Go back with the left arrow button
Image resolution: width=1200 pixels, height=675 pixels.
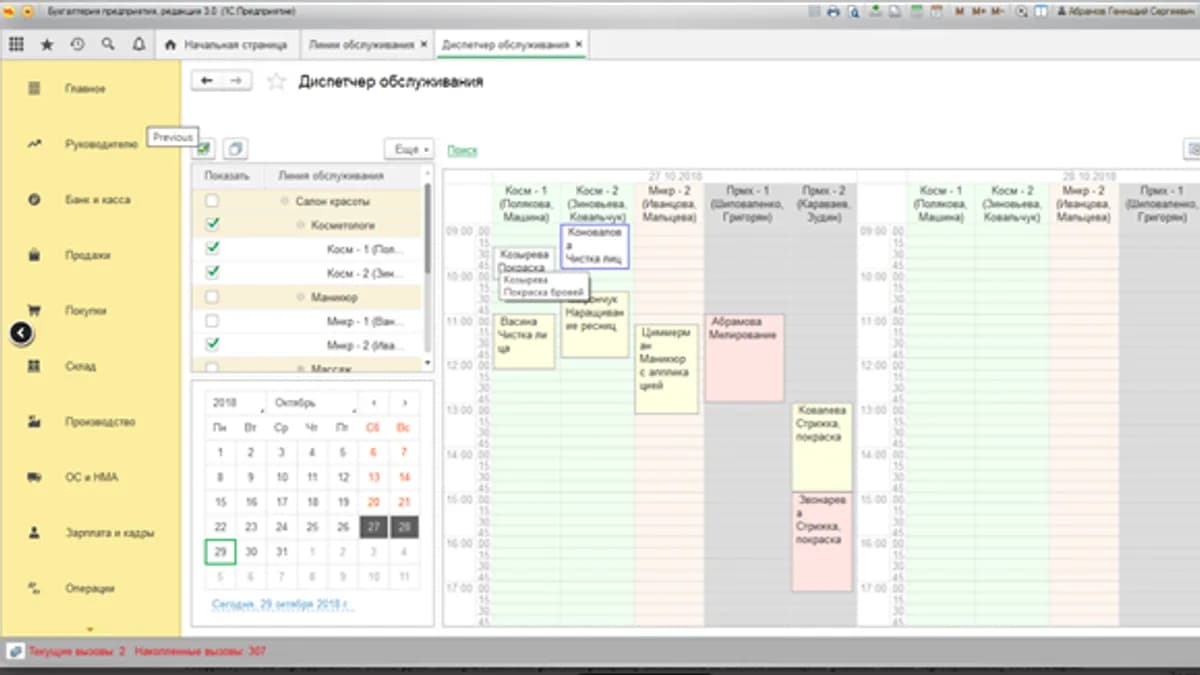coord(207,81)
